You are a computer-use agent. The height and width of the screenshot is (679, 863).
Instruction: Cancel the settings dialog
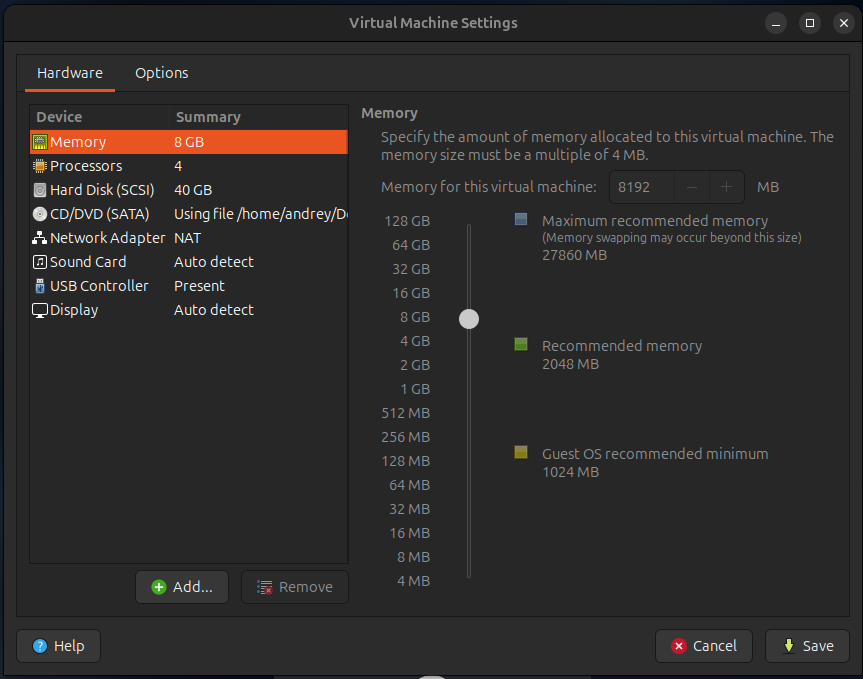point(703,646)
